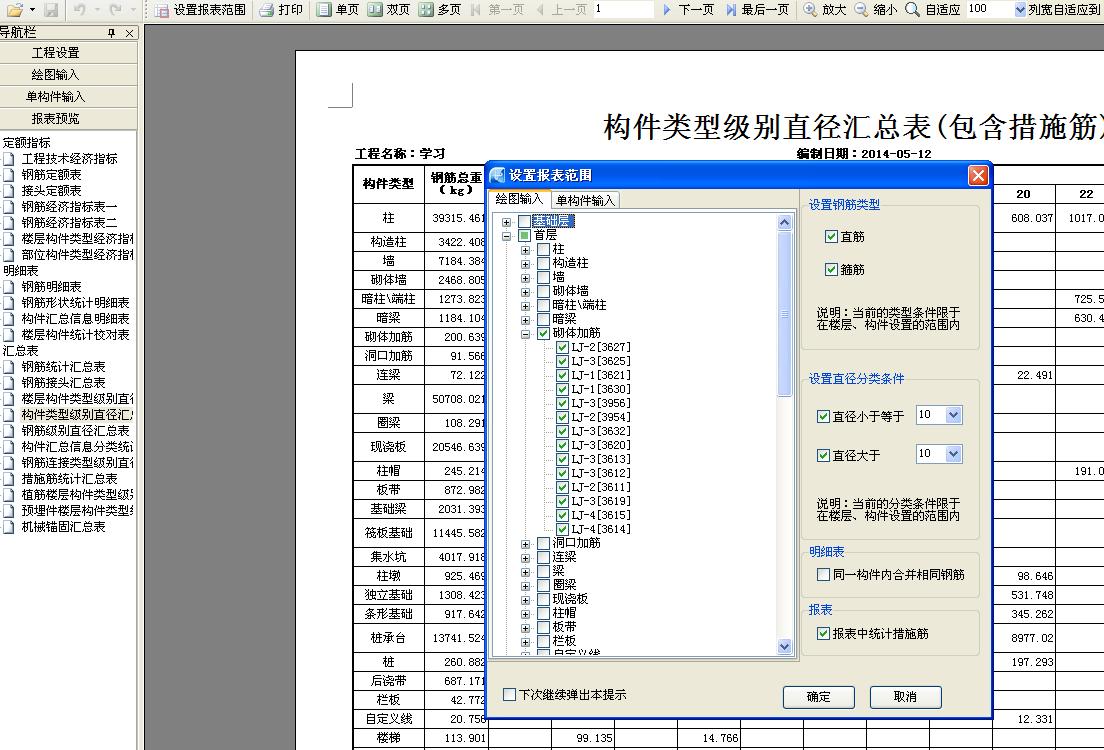Switch to 单构件输入 tab in dialog
The width and height of the screenshot is (1104, 750).
[x=585, y=201]
